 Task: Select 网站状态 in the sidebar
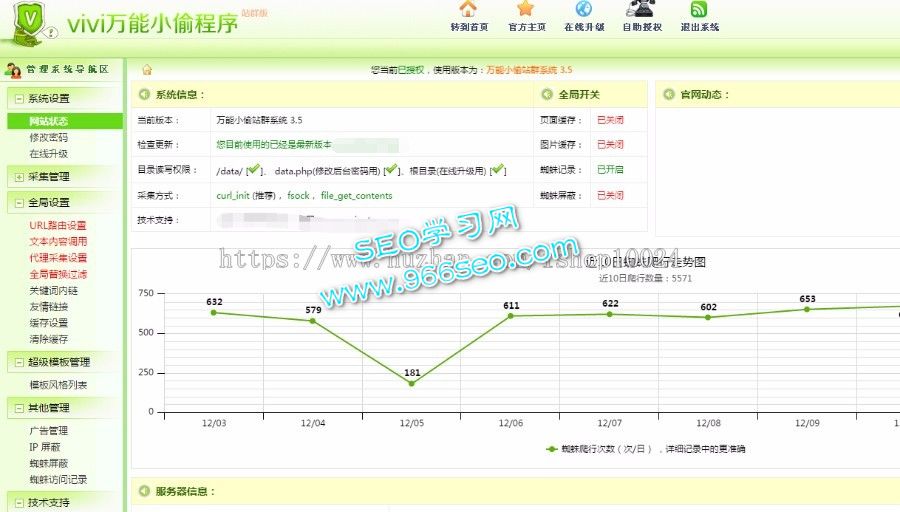pyautogui.click(x=65, y=121)
